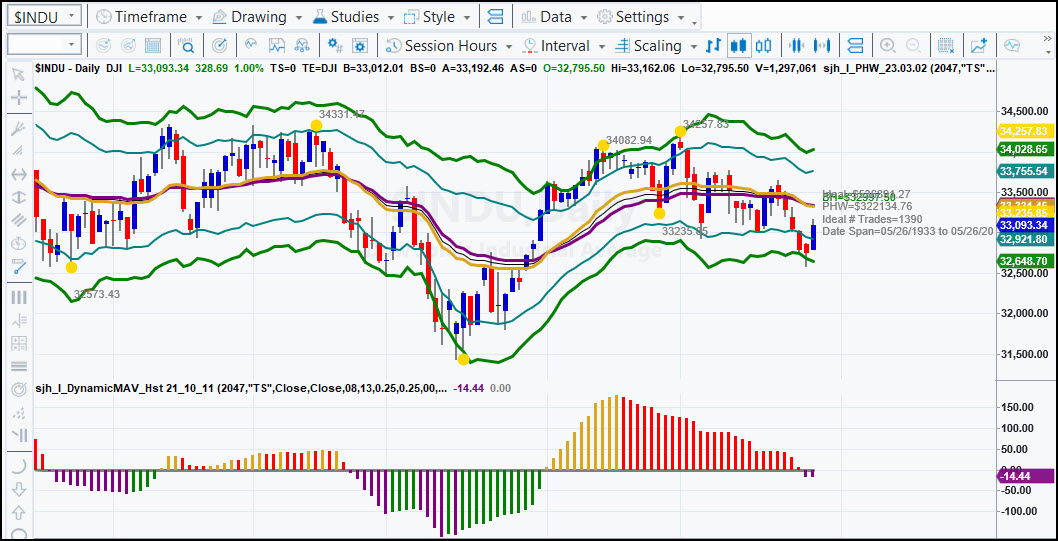Toggle the expand bar spacing button
The image size is (1058, 541).
point(822,46)
